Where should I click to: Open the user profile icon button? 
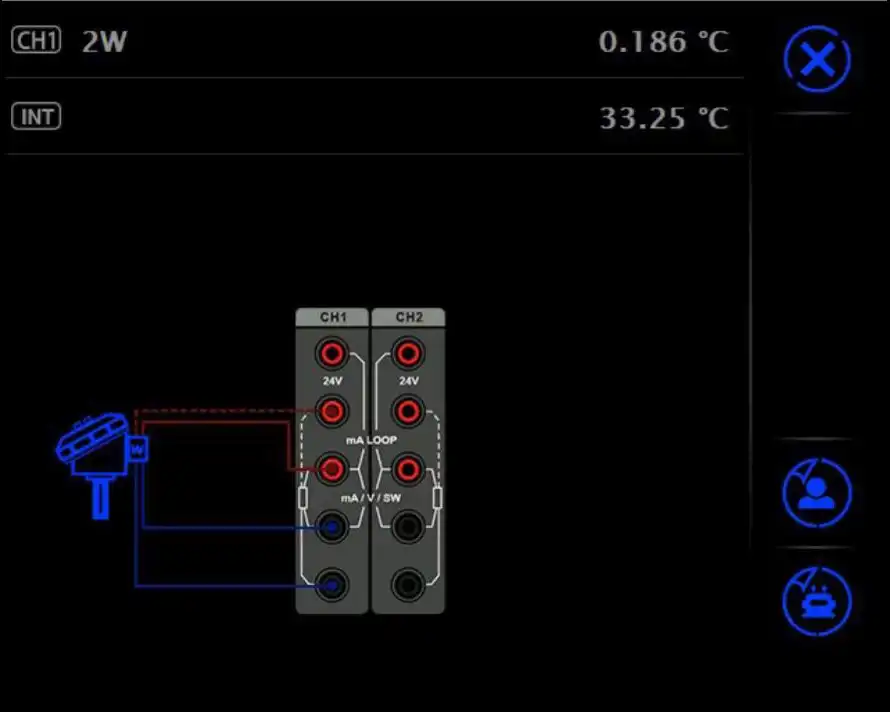817,493
